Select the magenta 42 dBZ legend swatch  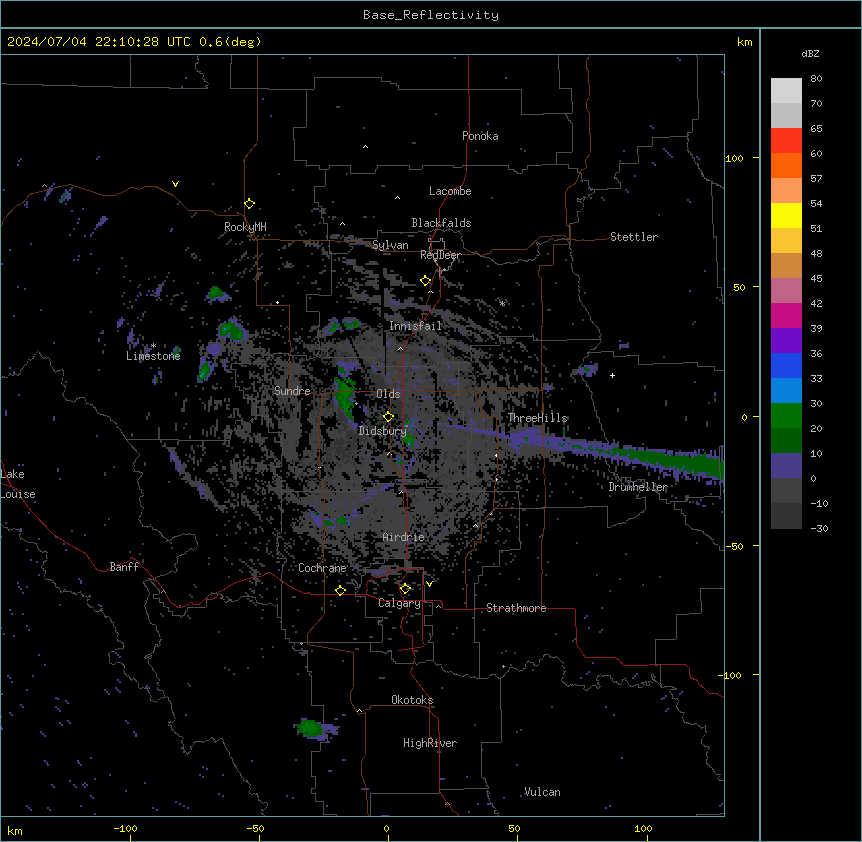(786, 315)
